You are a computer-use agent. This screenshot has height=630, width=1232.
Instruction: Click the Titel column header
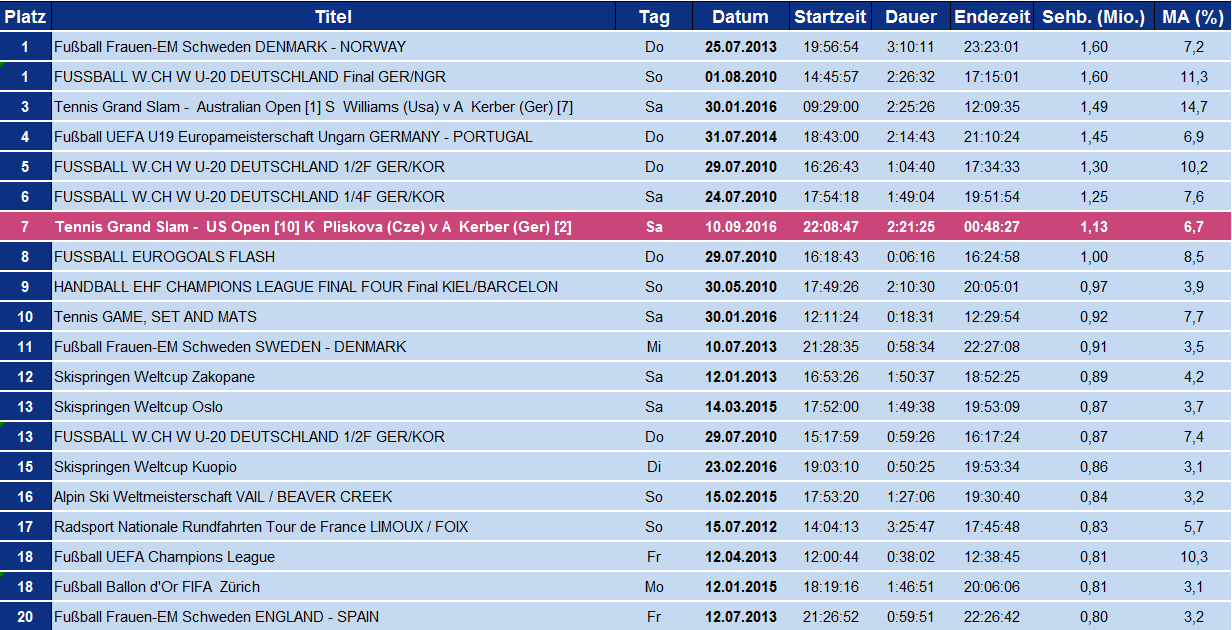(x=333, y=16)
